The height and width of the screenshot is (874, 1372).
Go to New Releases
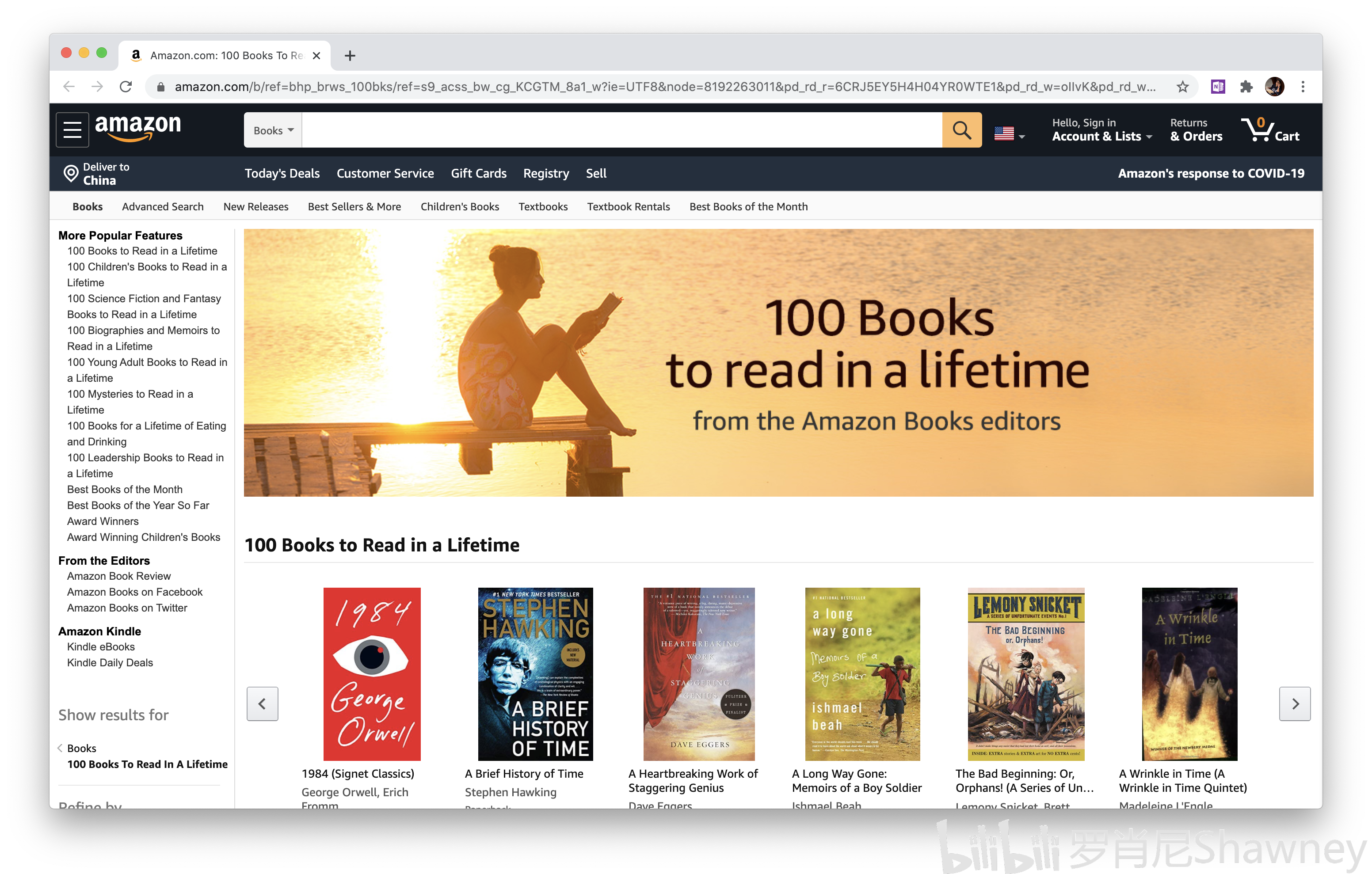click(x=256, y=206)
